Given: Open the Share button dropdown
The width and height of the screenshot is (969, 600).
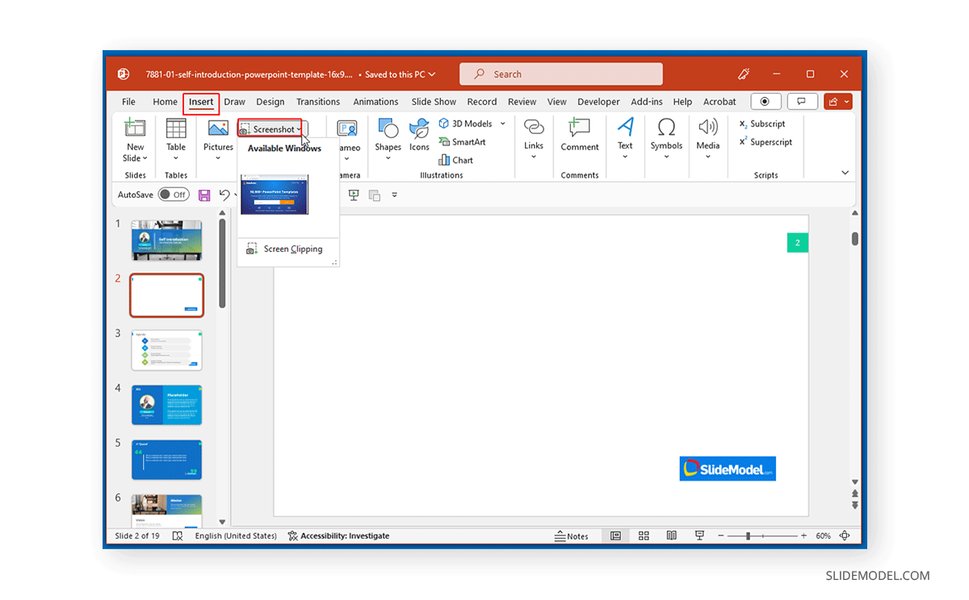Looking at the screenshot, I should pos(847,101).
